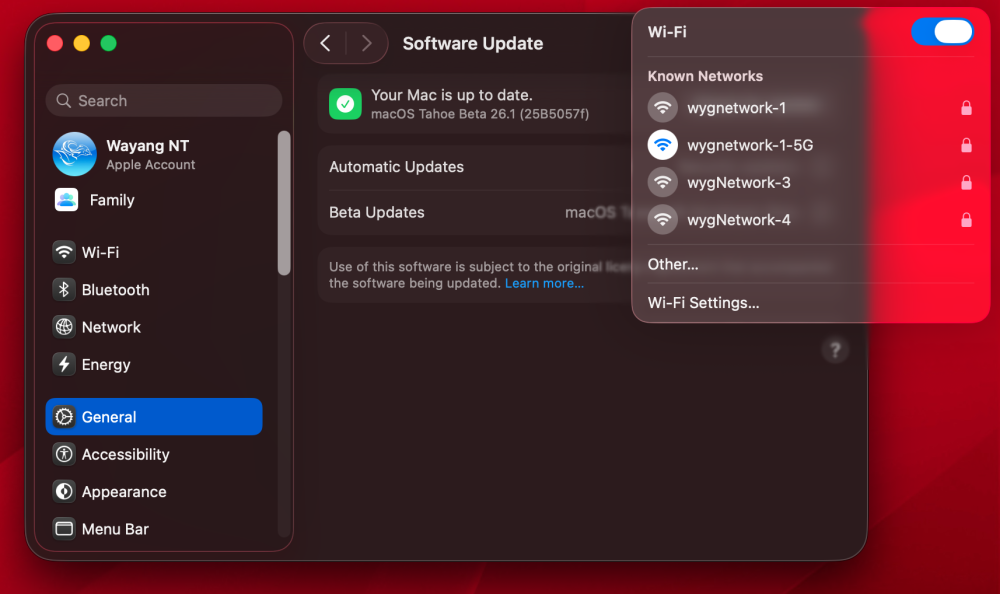Click the Wayang NT profile avatar
This screenshot has height=594, width=1000.
75,154
